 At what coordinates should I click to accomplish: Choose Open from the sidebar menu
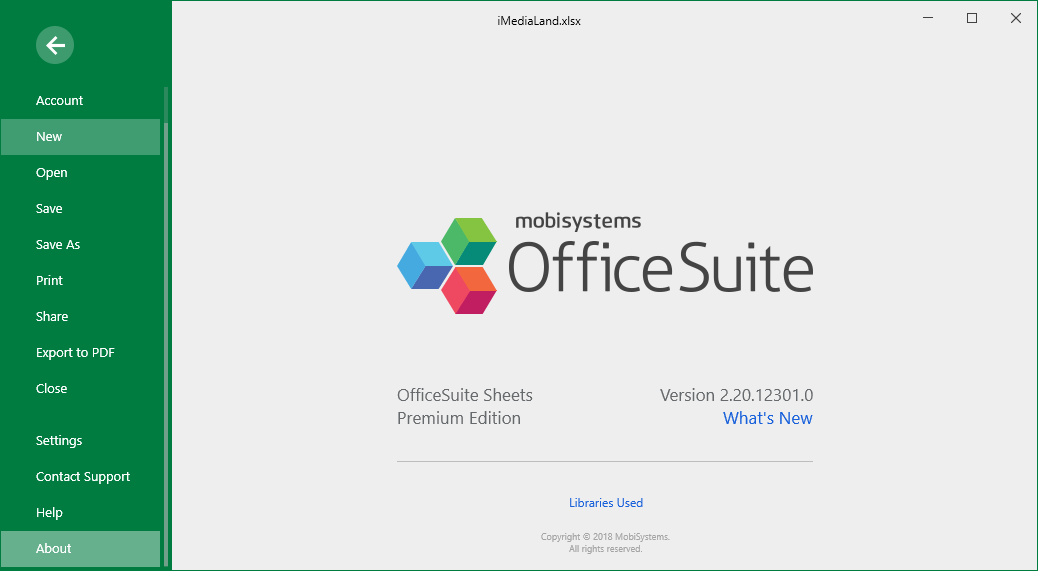(x=80, y=173)
